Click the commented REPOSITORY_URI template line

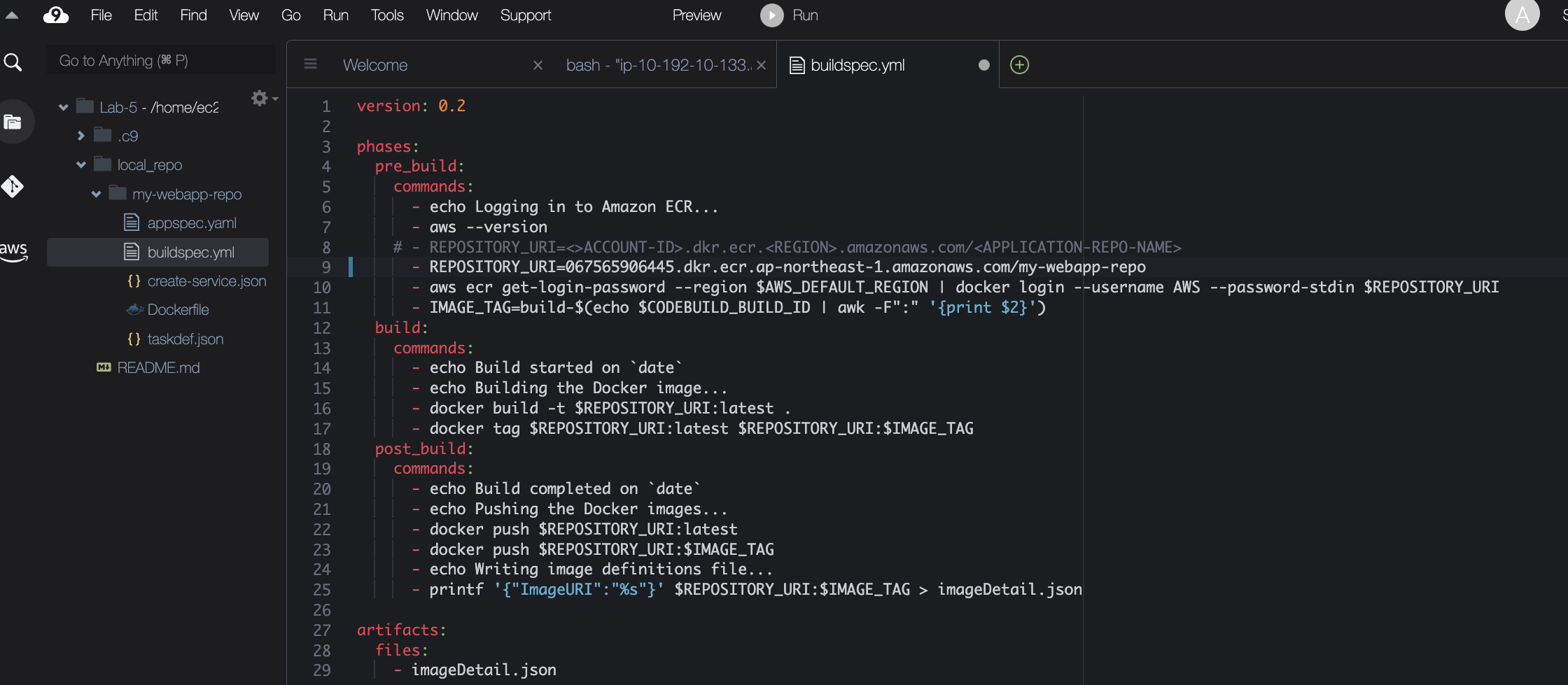787,248
